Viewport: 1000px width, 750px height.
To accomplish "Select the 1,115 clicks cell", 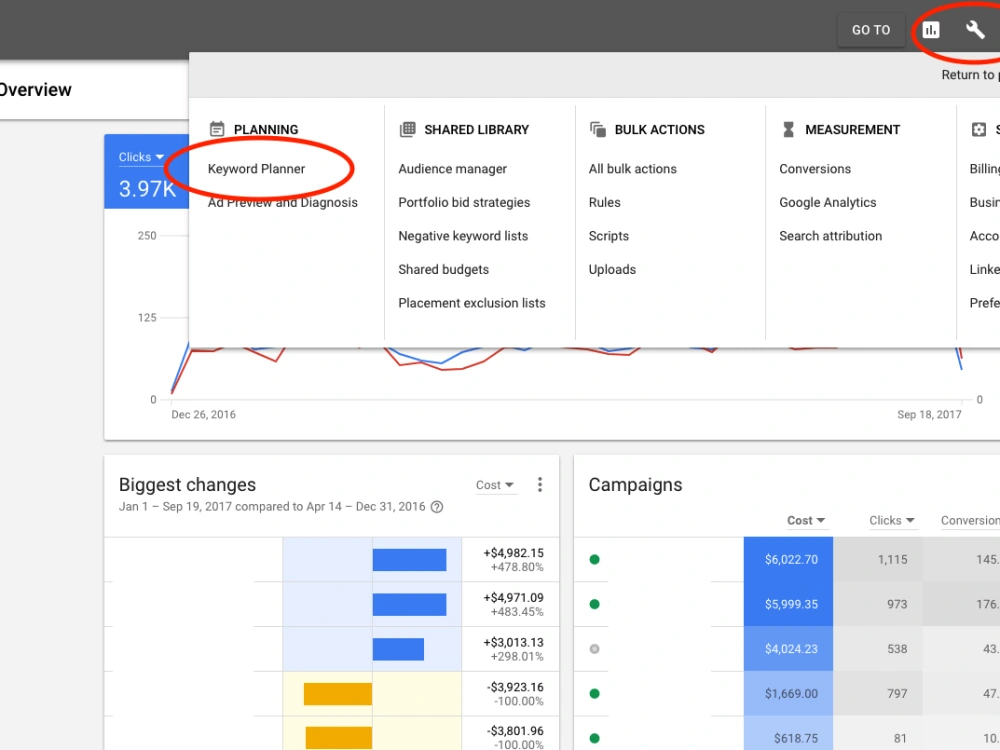I will pyautogui.click(x=878, y=559).
